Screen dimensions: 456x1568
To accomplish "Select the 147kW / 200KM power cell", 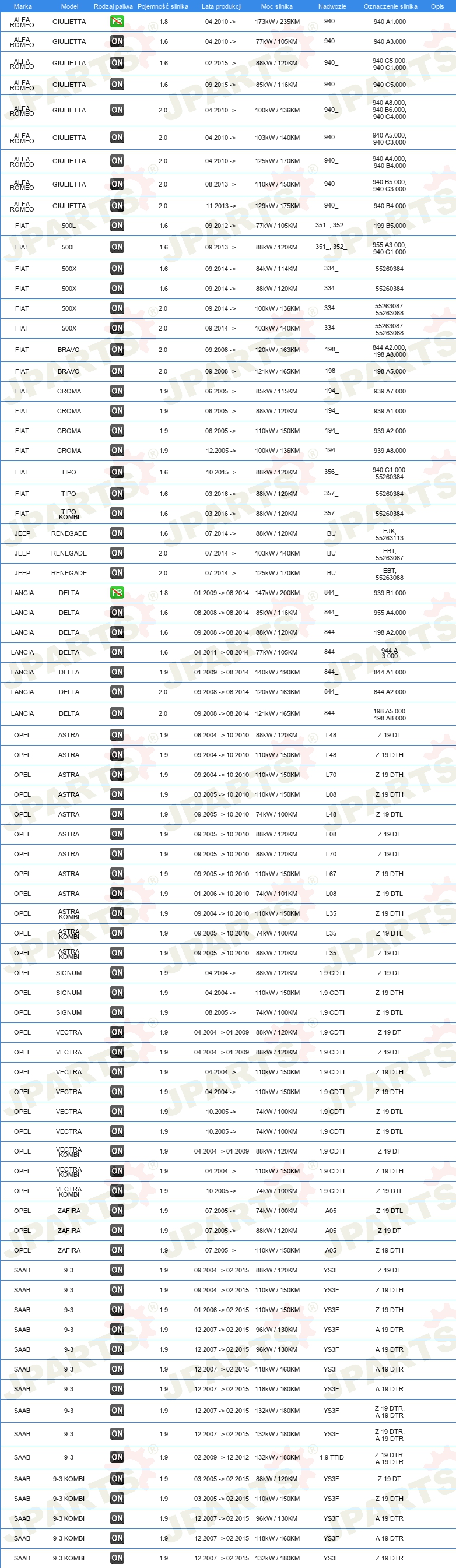I will (x=277, y=593).
